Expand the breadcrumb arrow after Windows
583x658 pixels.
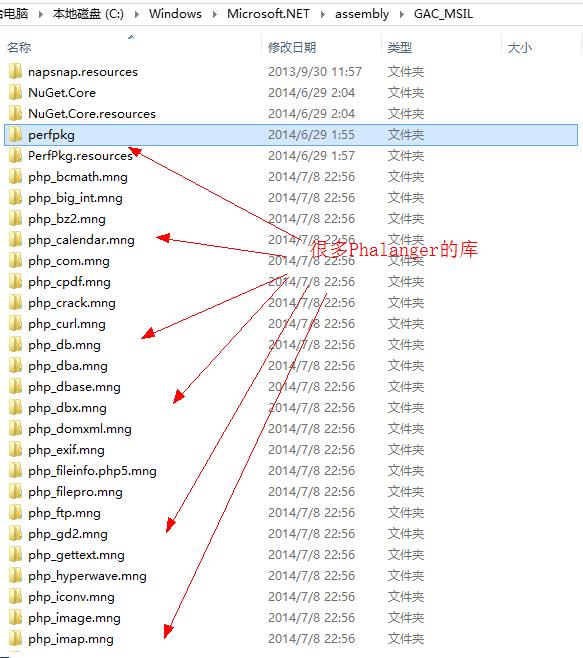(x=215, y=14)
